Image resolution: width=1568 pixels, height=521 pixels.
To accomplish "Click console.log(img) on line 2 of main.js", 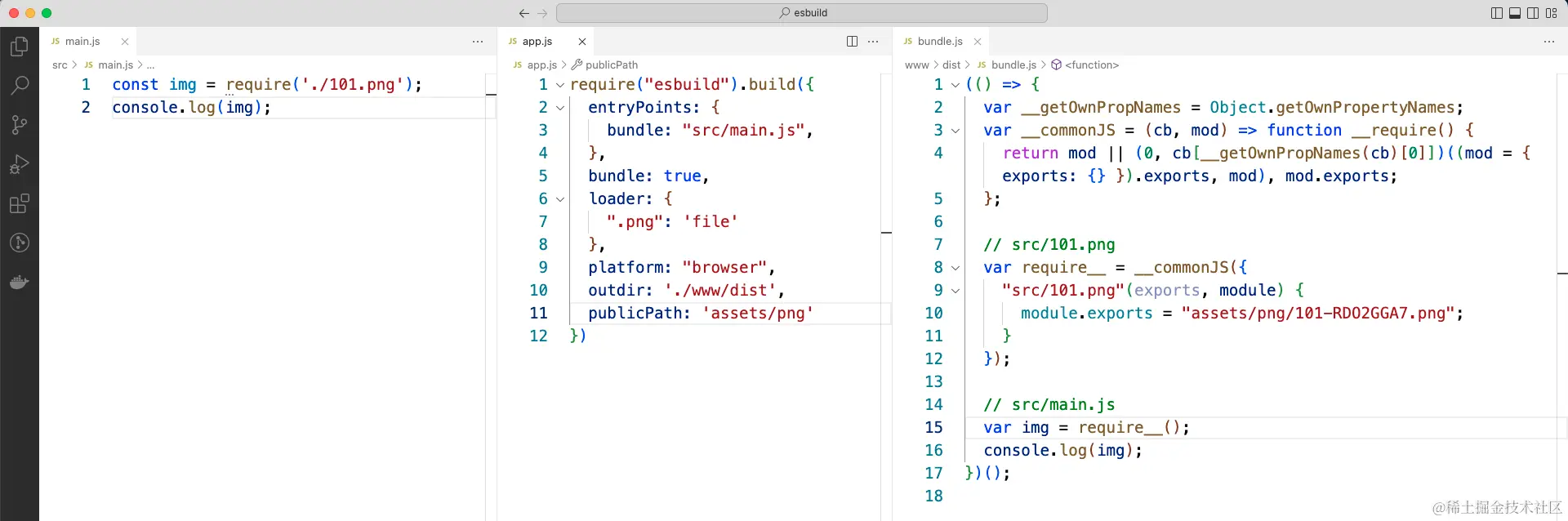I will click(191, 107).
